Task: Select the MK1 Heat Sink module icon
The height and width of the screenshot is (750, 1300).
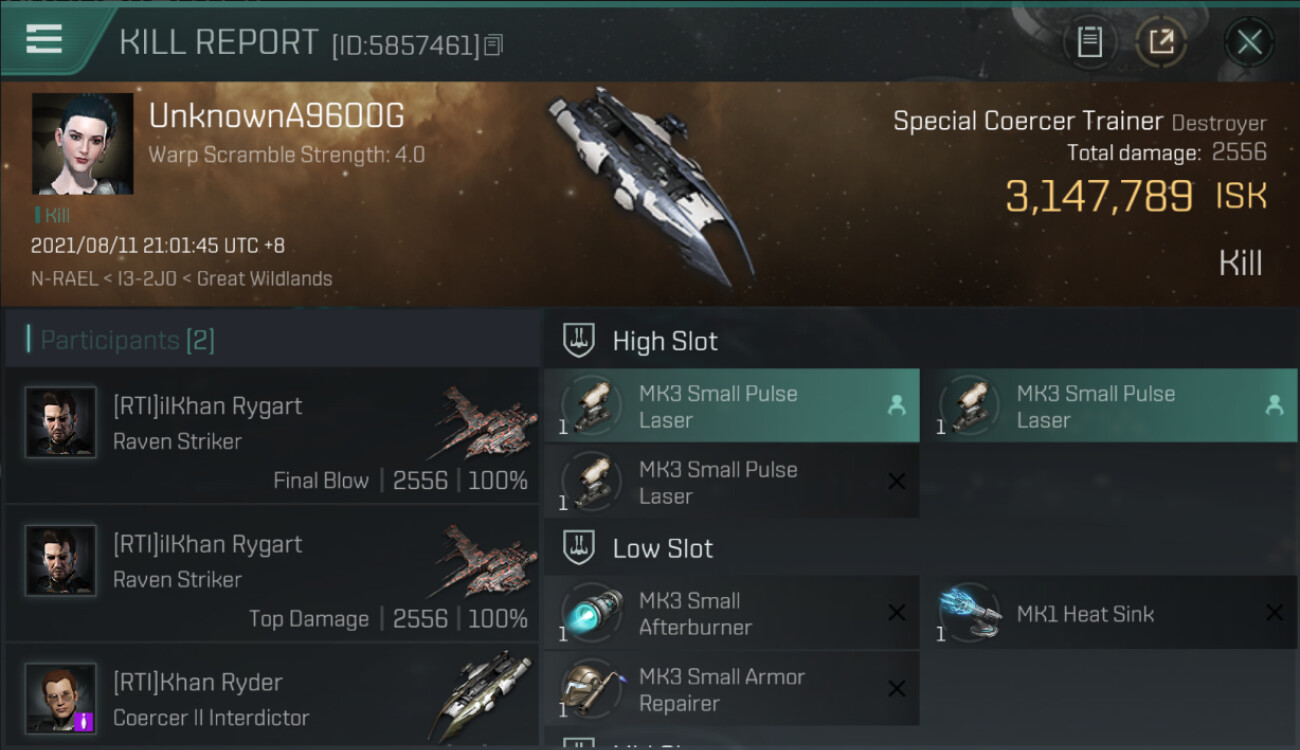Action: 970,613
